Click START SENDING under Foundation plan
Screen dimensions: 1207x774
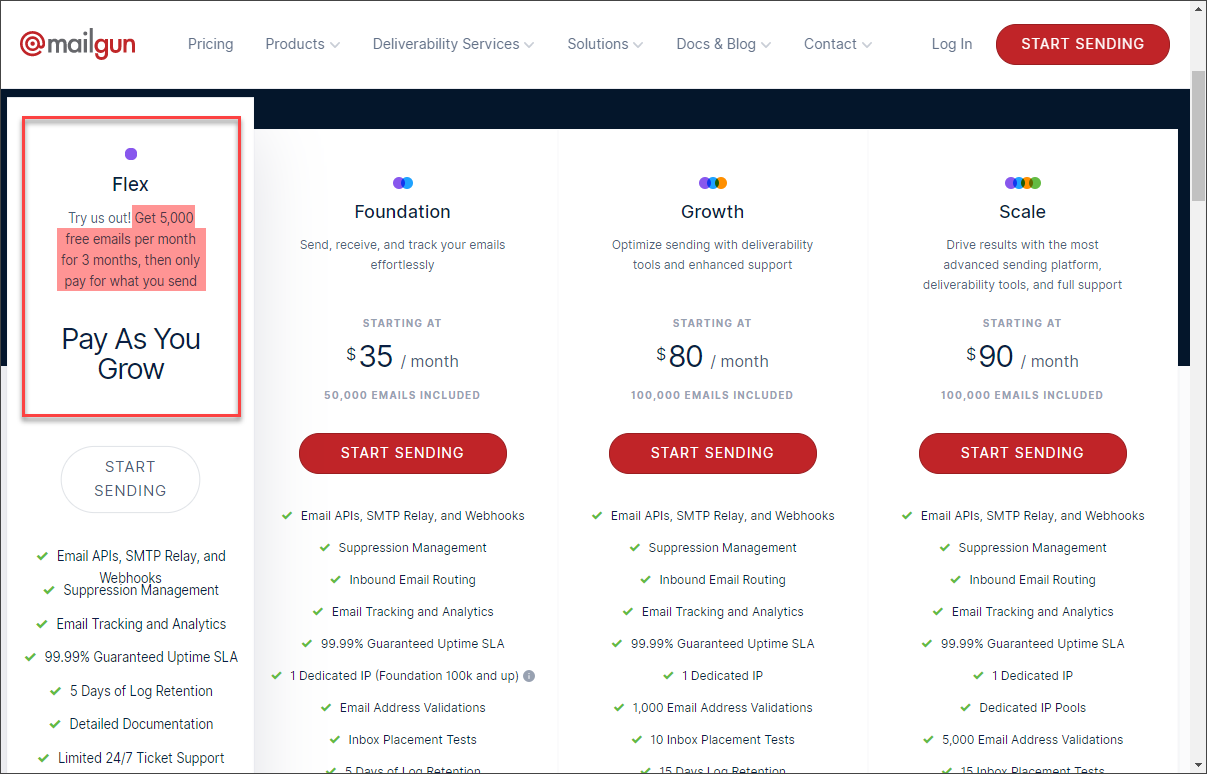click(x=403, y=453)
